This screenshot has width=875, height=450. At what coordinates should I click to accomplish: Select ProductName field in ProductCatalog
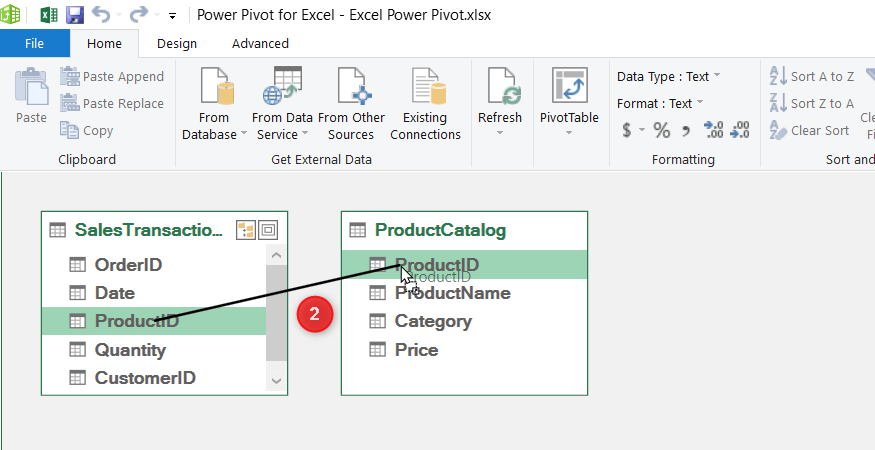(464, 293)
